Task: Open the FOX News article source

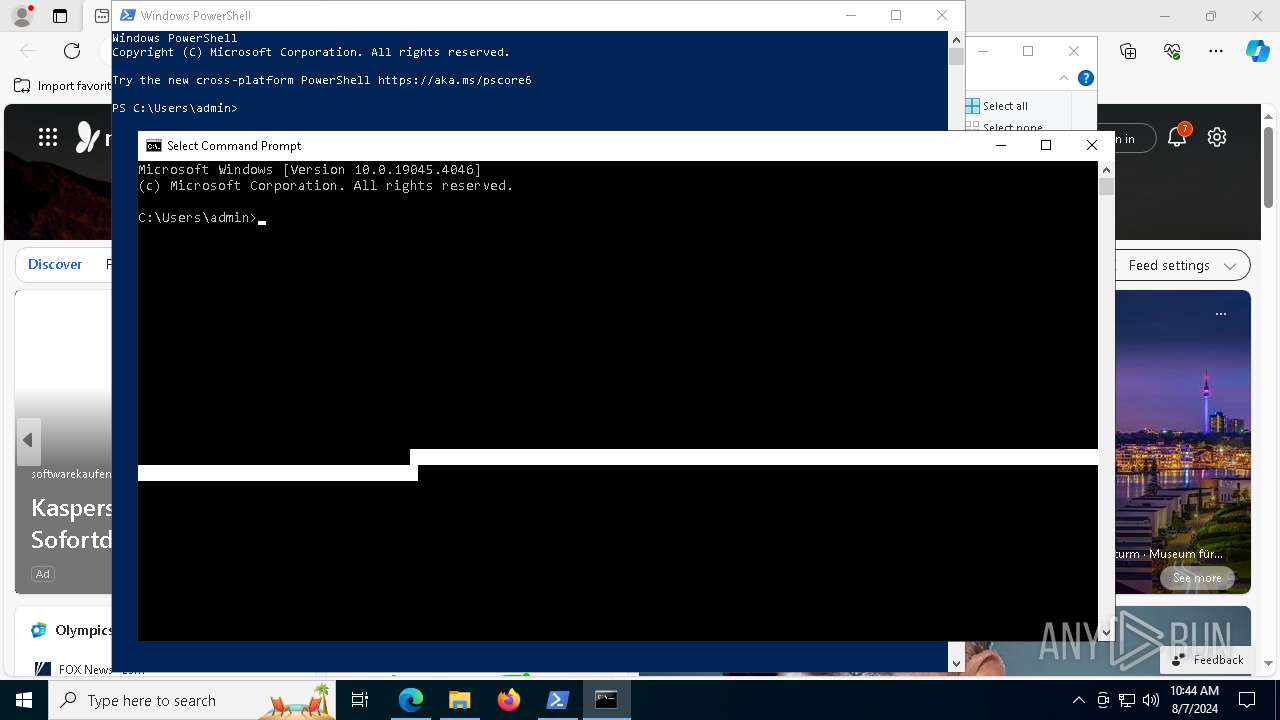Action: (75, 669)
